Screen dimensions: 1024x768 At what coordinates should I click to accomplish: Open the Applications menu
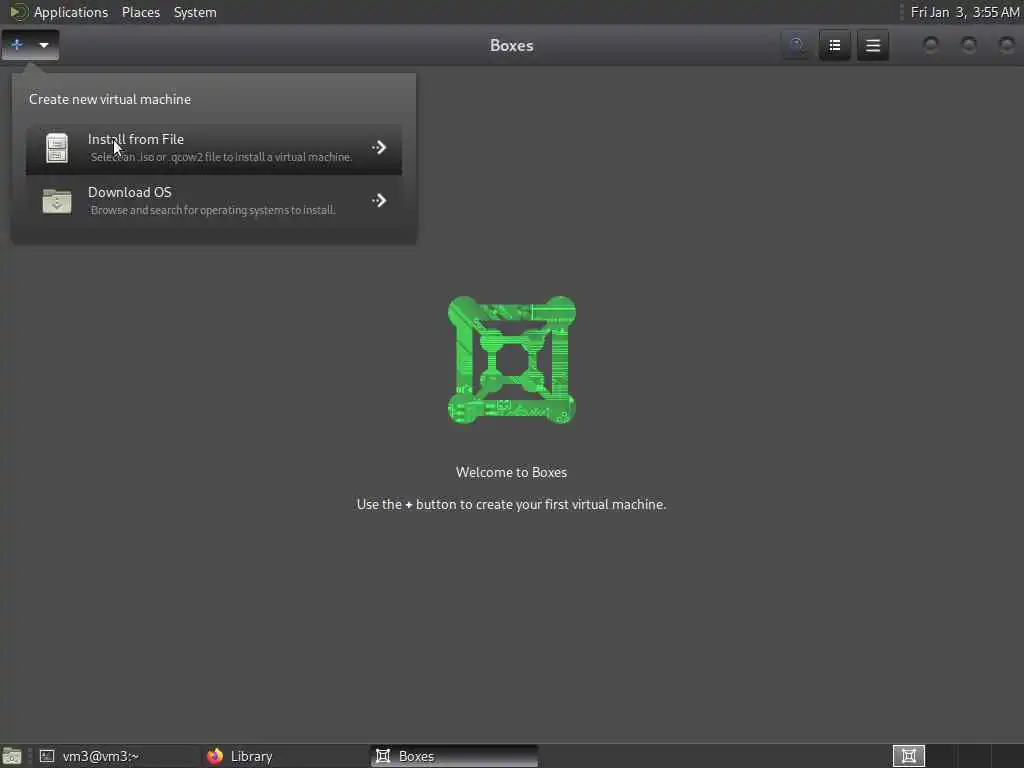point(71,12)
